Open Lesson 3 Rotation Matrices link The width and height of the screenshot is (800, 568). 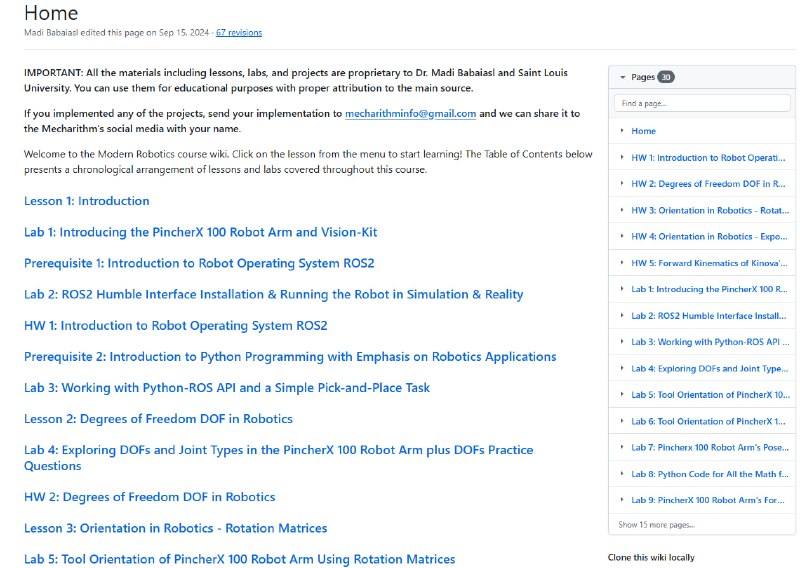click(x=175, y=528)
